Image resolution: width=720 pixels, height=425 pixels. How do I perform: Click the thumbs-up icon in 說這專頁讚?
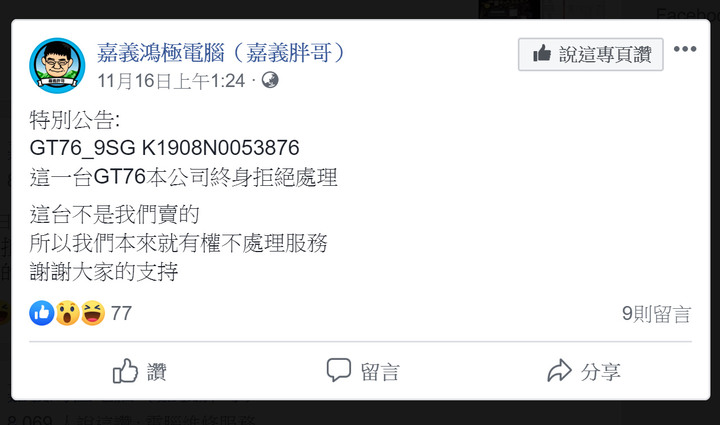pos(542,53)
